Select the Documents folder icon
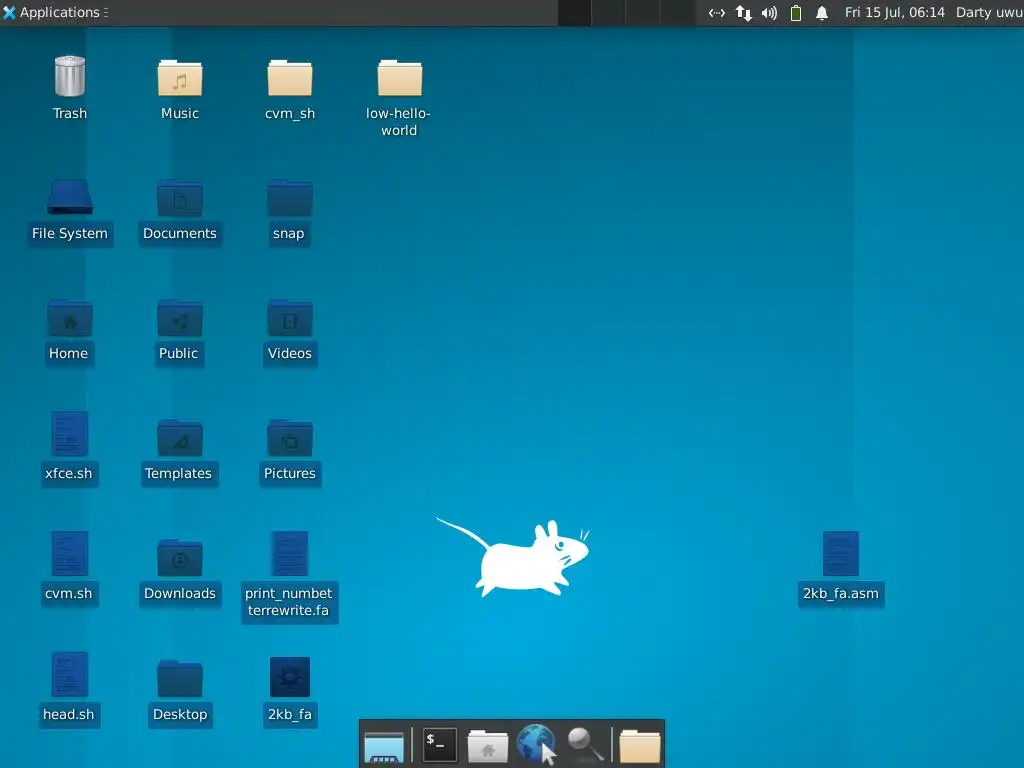Viewport: 1024px width, 768px height. click(180, 199)
